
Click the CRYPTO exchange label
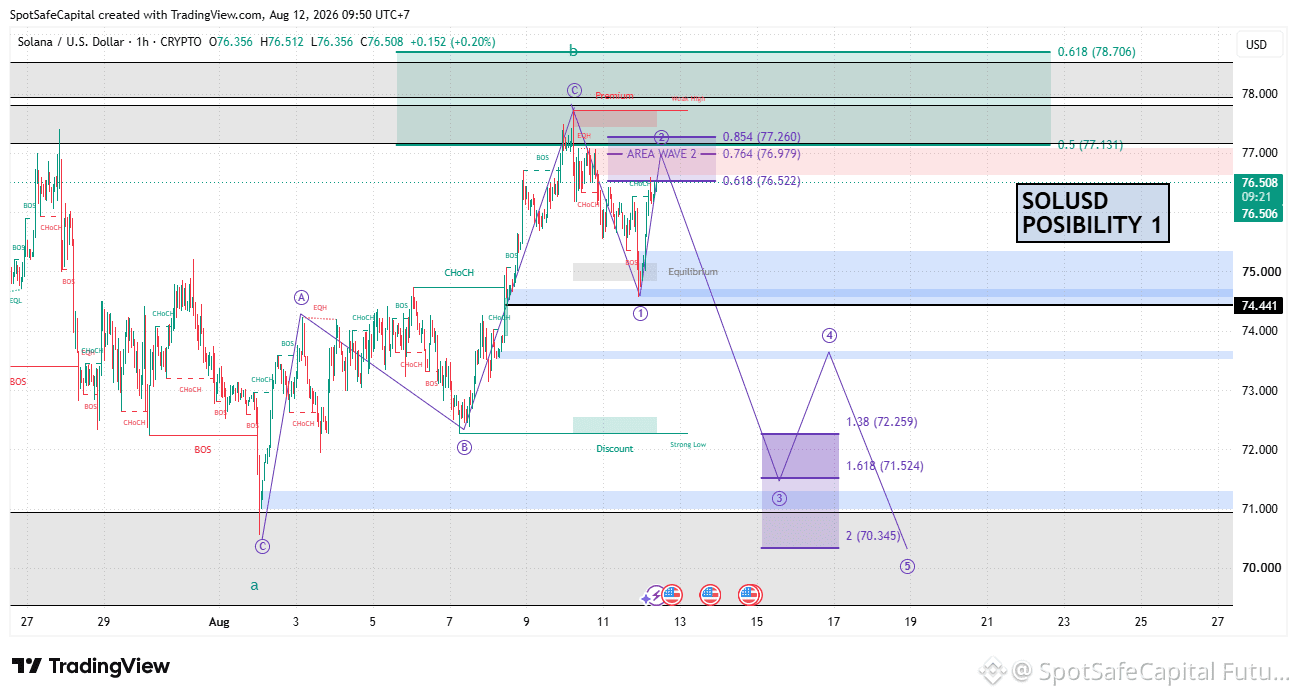pyautogui.click(x=181, y=42)
